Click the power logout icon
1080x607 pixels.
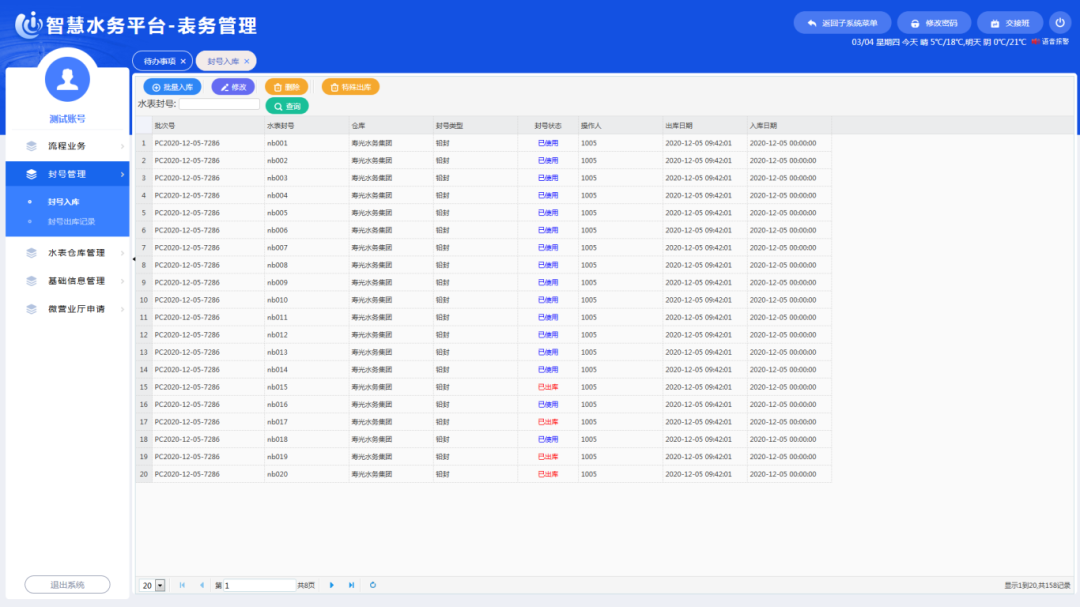tap(1059, 23)
